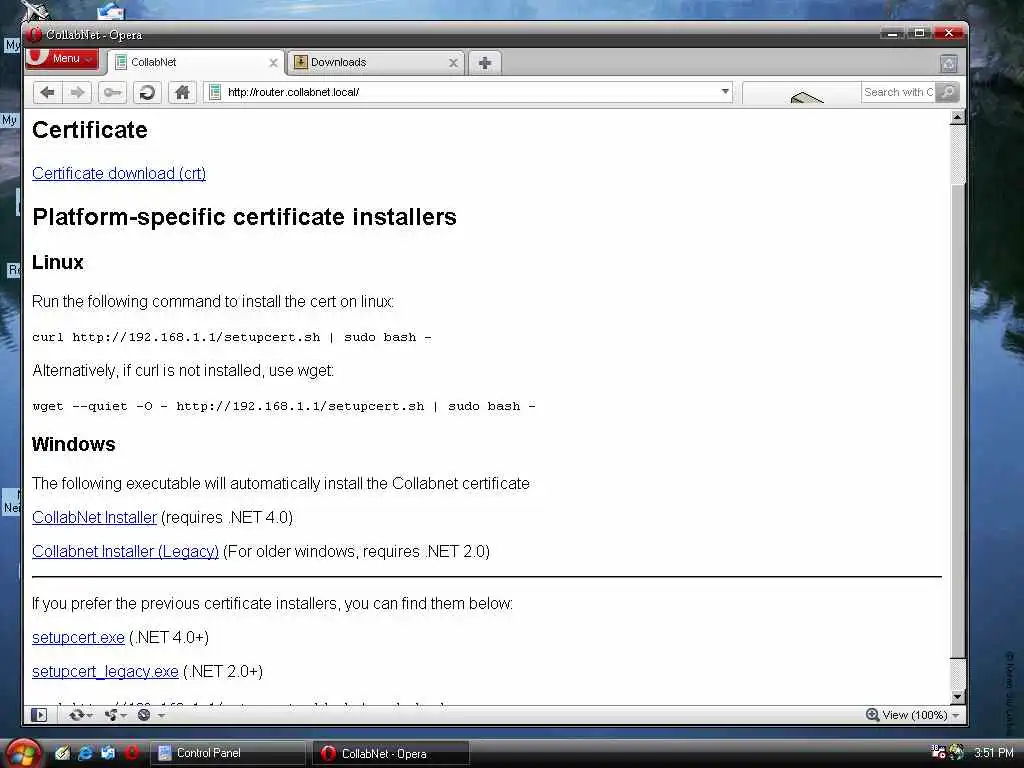Open the CollabNet Installer link
Image resolution: width=1024 pixels, height=768 pixels.
click(x=95, y=517)
